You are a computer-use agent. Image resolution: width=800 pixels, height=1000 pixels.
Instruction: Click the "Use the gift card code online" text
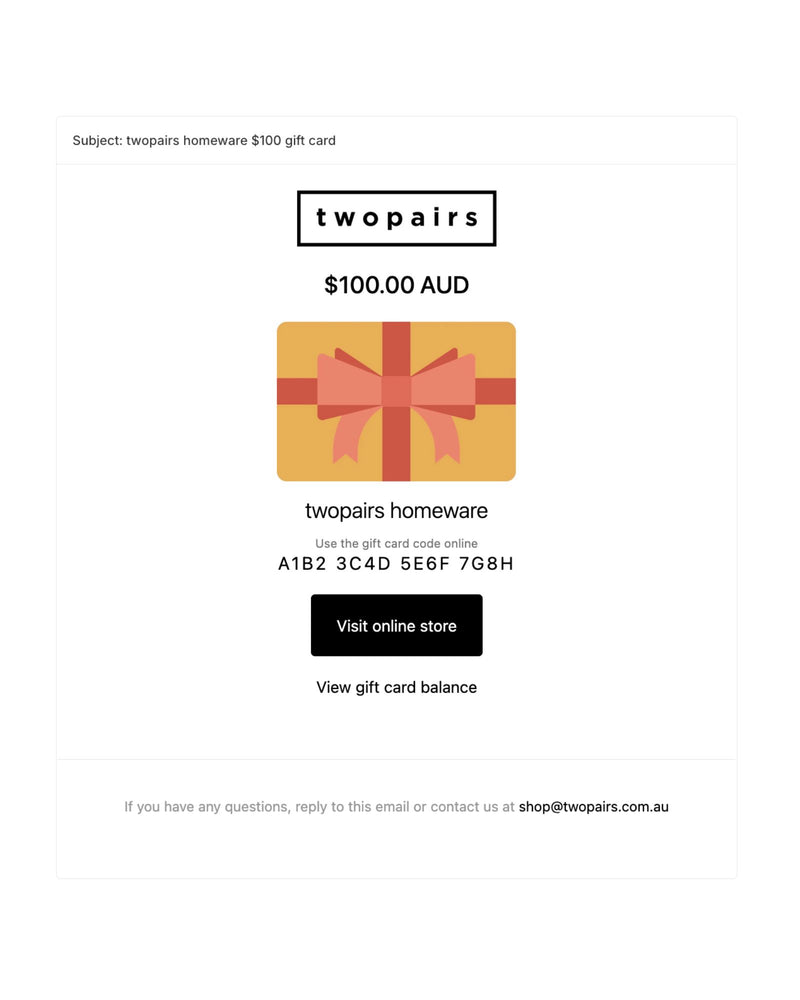396,544
